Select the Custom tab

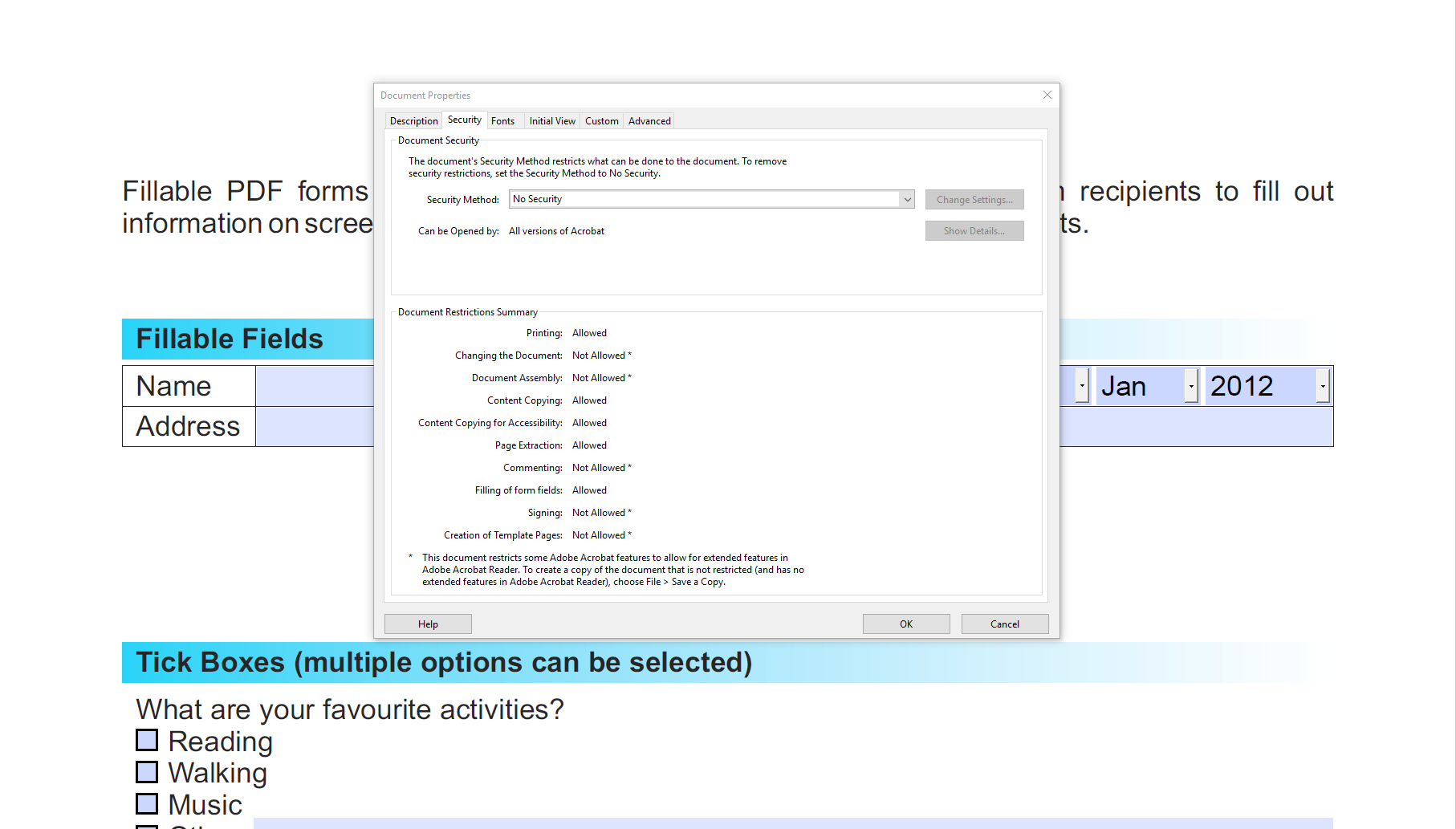click(601, 121)
